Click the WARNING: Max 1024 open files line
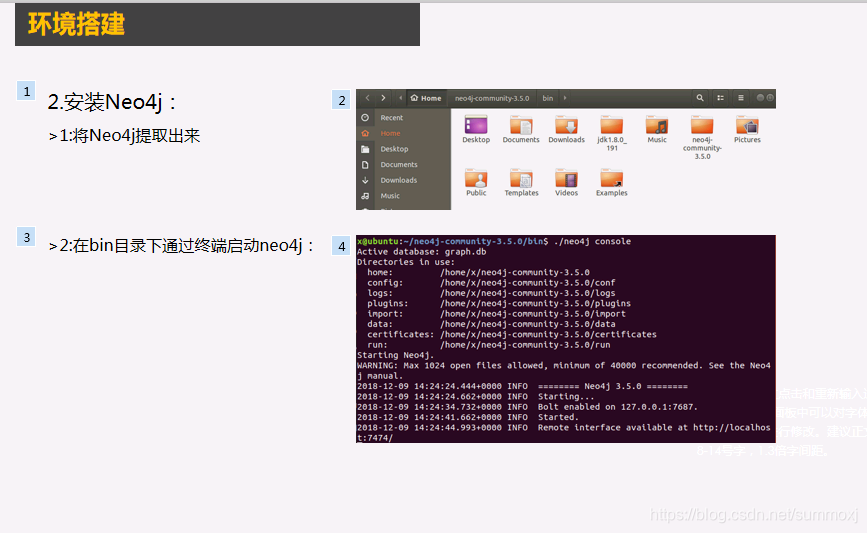This screenshot has width=867, height=533. pos(563,370)
